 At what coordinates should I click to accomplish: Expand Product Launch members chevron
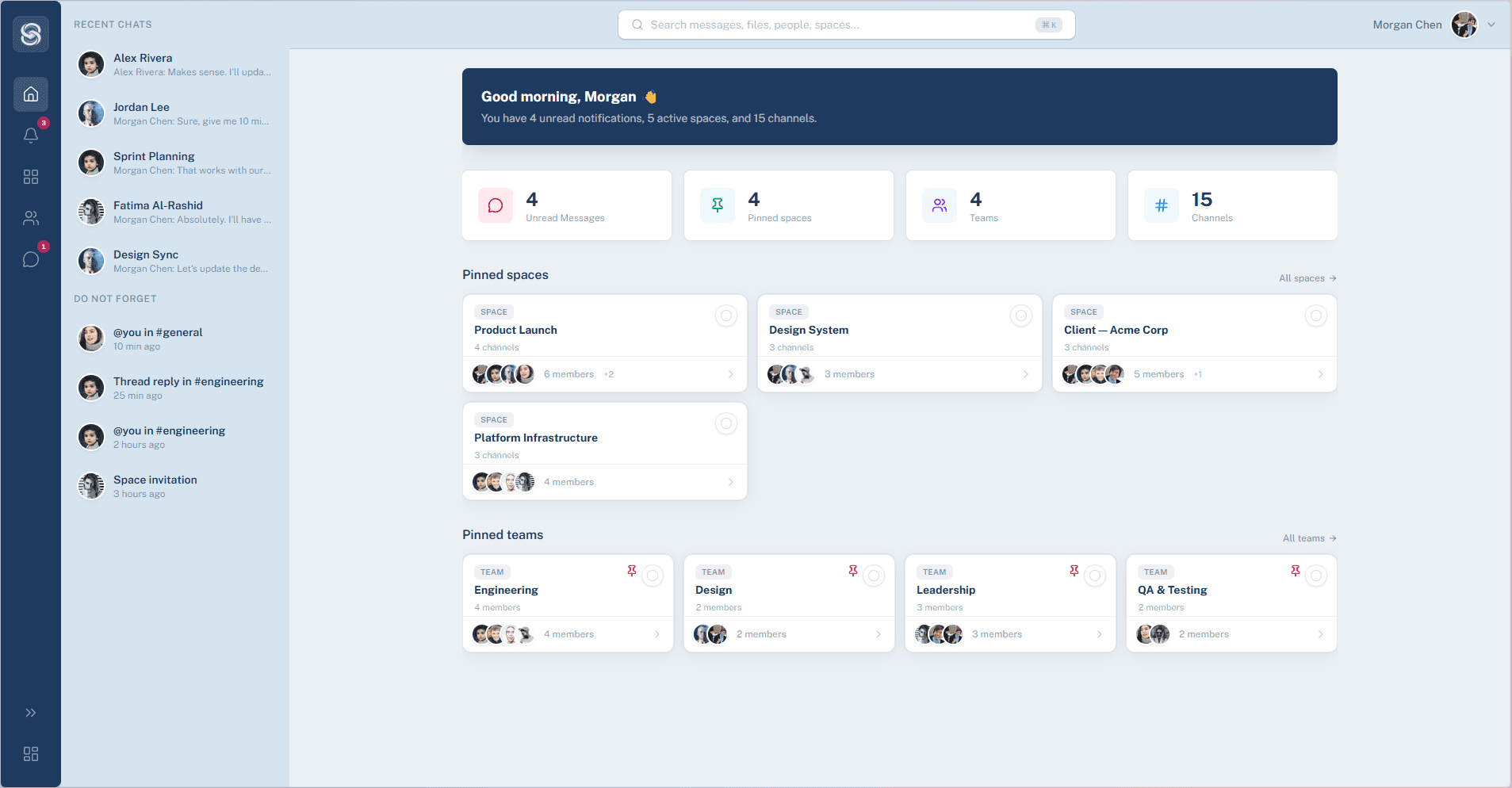731,374
